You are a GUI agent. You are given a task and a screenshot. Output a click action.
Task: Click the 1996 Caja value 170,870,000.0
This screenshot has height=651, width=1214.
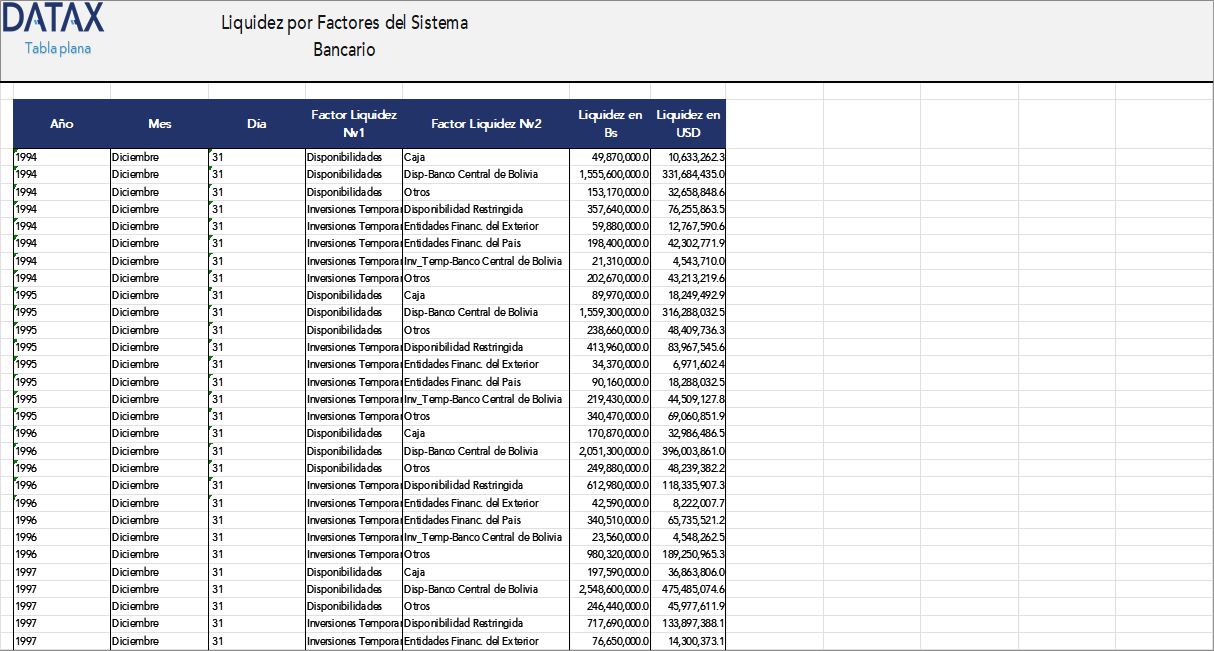coord(606,434)
